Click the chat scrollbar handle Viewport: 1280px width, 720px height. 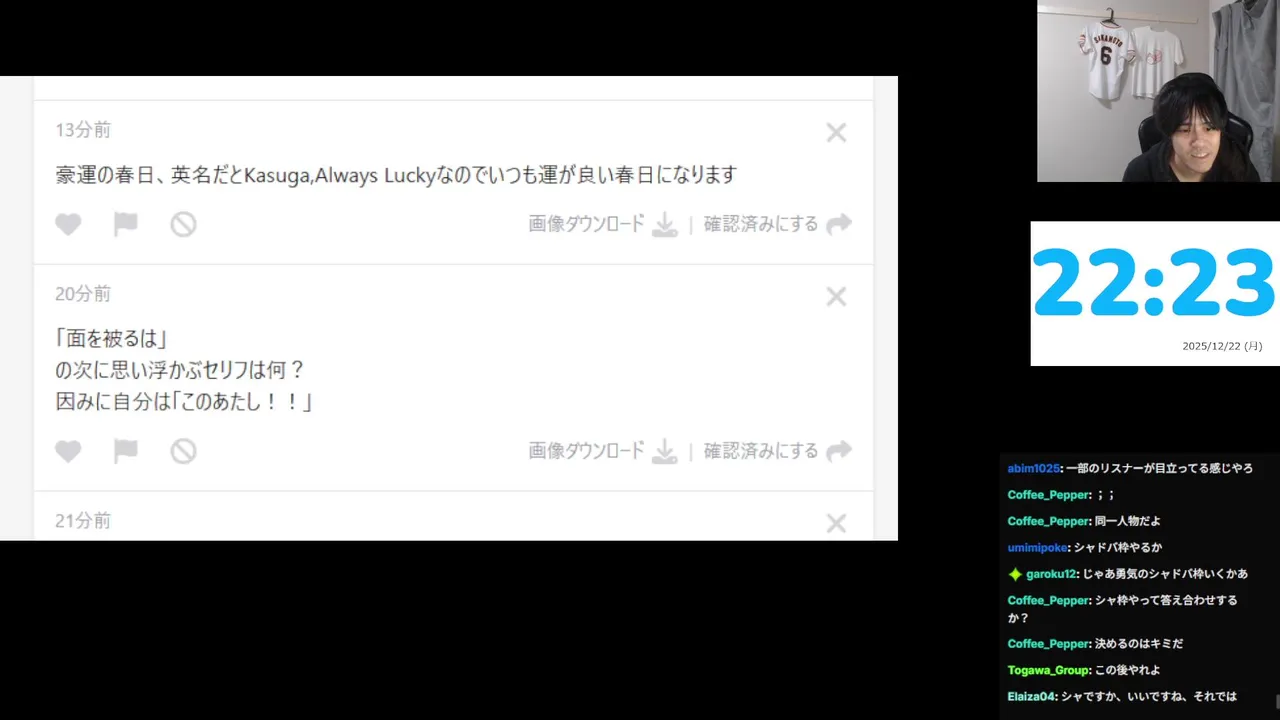tap(1276, 701)
